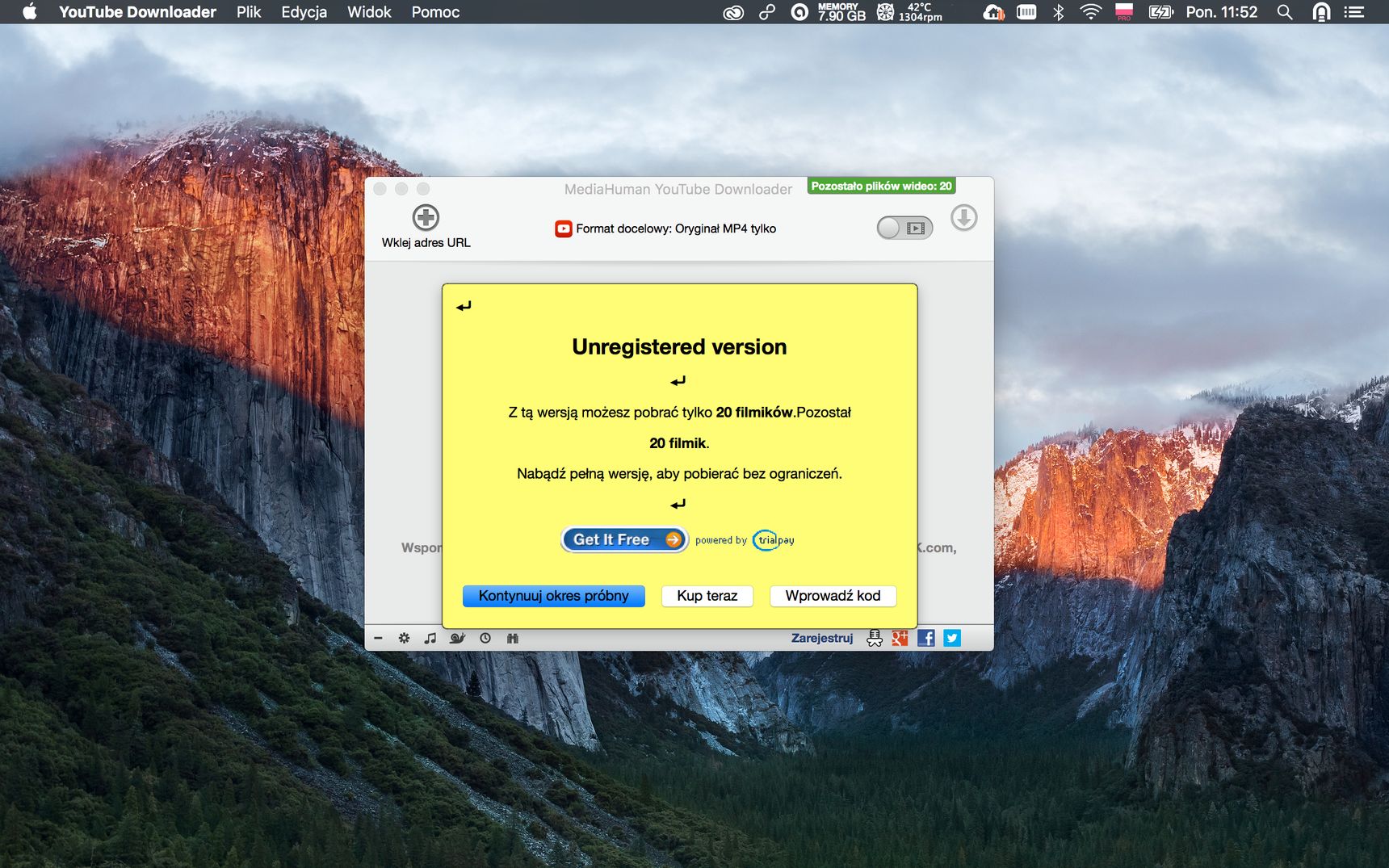Click the Facebook share icon
1389x868 pixels.
[x=926, y=638]
